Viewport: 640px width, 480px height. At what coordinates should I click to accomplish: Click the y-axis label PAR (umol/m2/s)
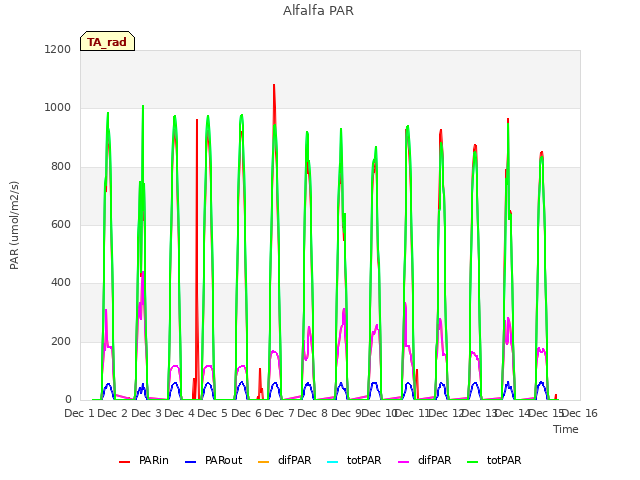14,225
